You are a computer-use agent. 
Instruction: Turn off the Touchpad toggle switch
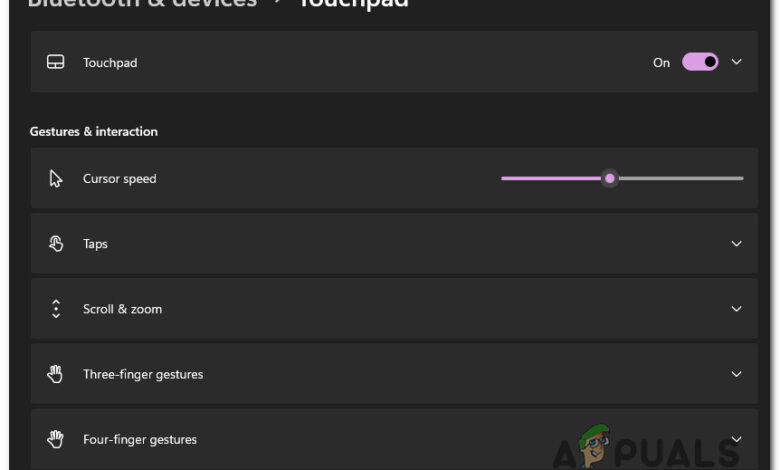(x=700, y=62)
